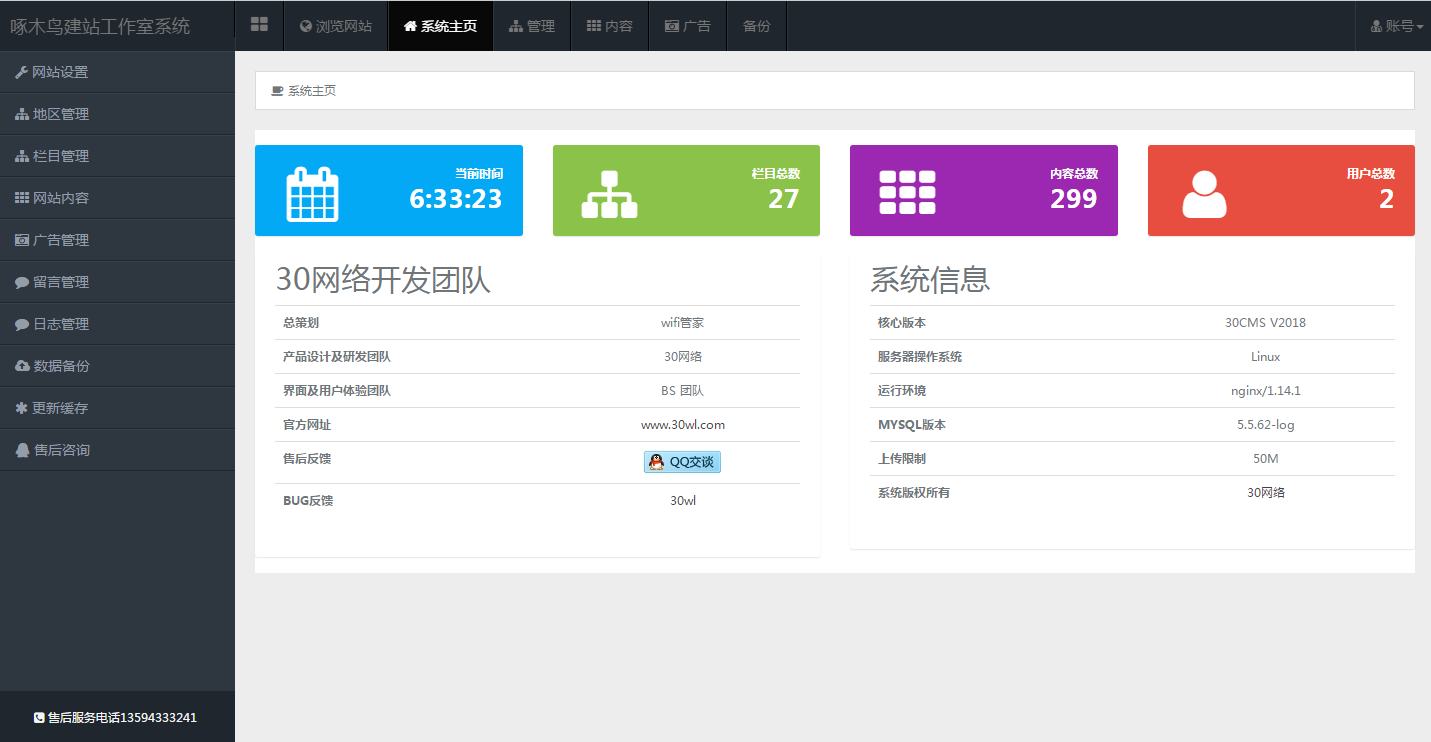View 日志管理 in the sidebar

point(60,324)
